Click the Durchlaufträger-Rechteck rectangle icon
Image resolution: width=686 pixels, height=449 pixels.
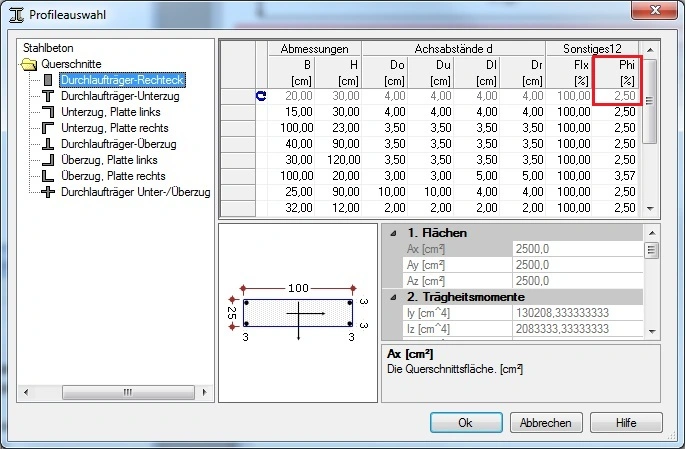point(48,80)
